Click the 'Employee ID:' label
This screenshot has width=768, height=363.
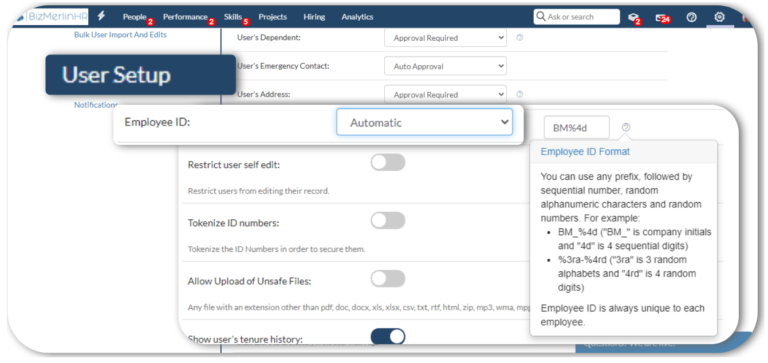click(x=157, y=122)
